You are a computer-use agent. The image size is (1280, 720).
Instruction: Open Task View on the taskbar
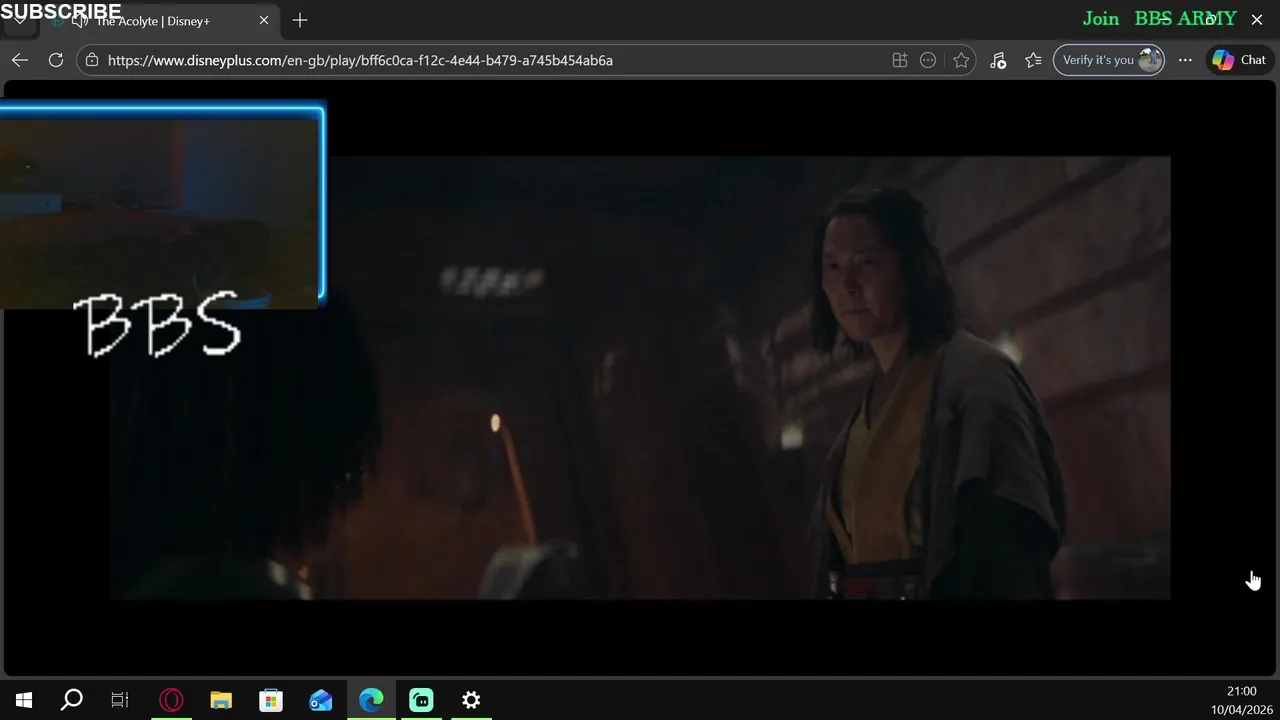pyautogui.click(x=120, y=700)
